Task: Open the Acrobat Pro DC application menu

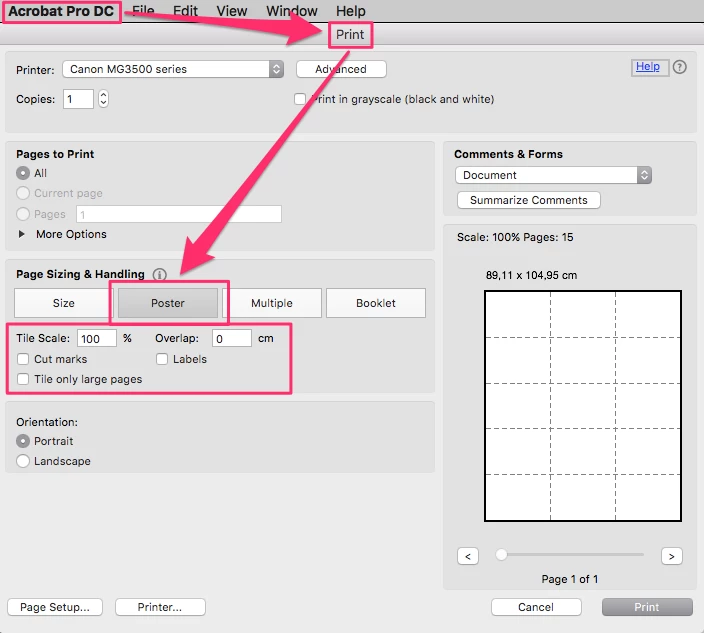Action: (61, 11)
